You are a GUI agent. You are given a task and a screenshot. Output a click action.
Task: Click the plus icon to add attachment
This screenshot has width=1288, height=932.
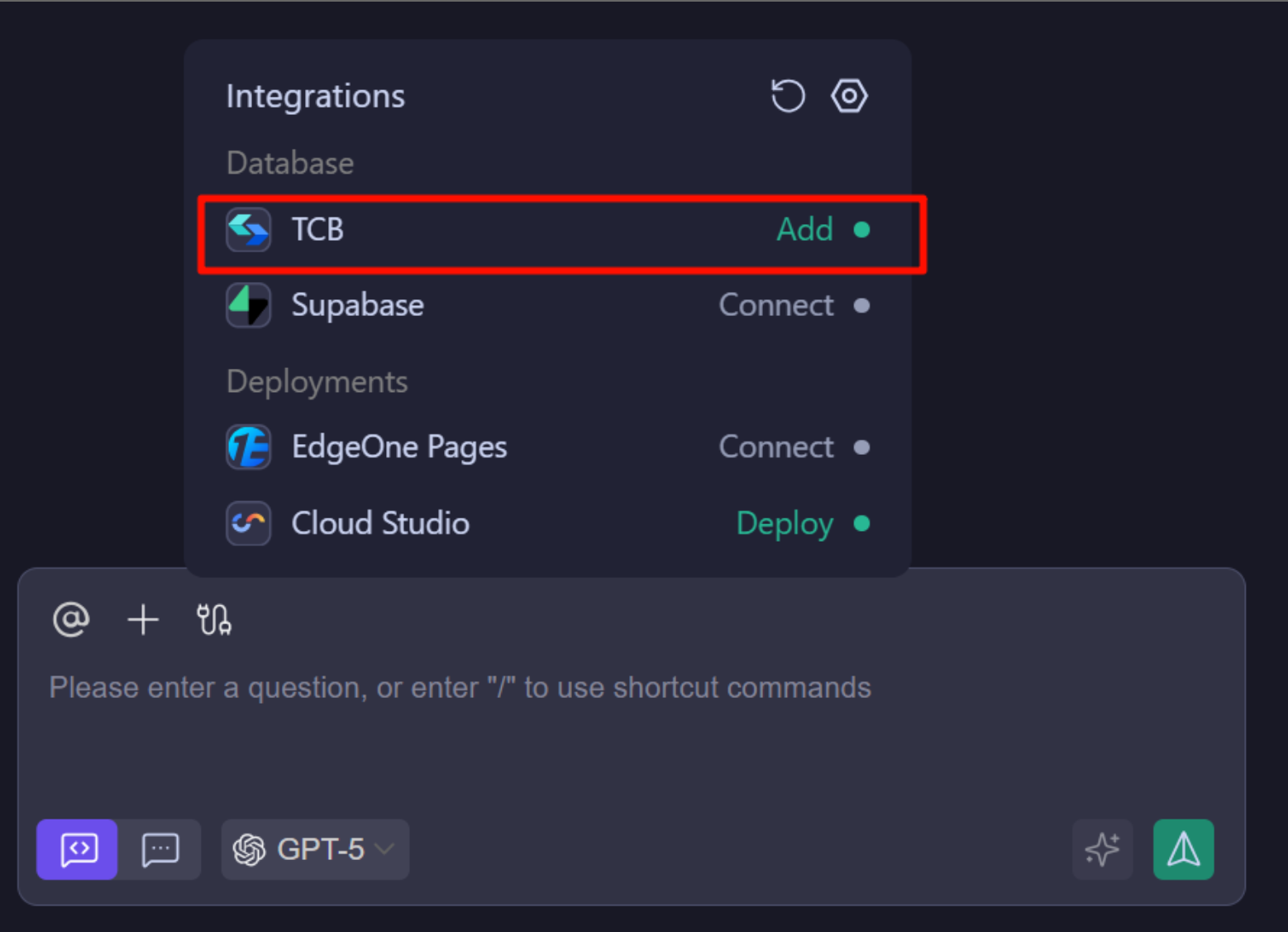pyautogui.click(x=143, y=619)
